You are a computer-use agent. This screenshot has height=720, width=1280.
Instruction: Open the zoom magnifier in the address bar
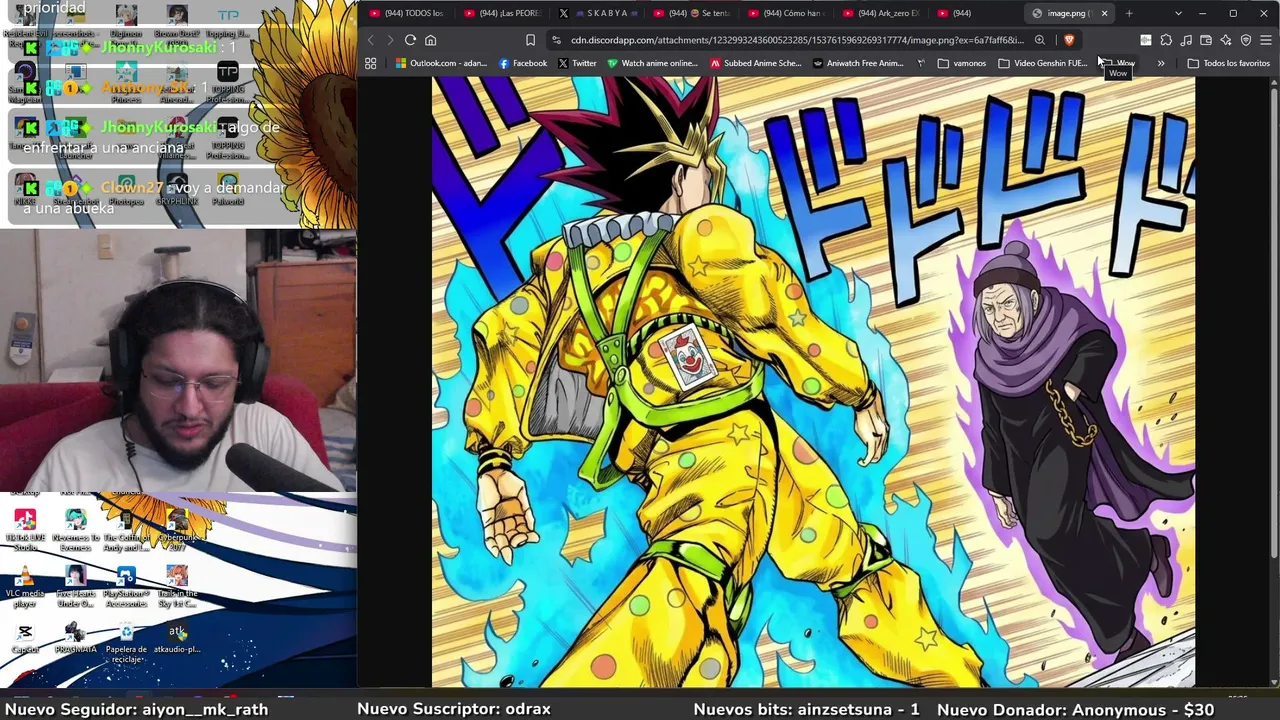(x=1040, y=40)
